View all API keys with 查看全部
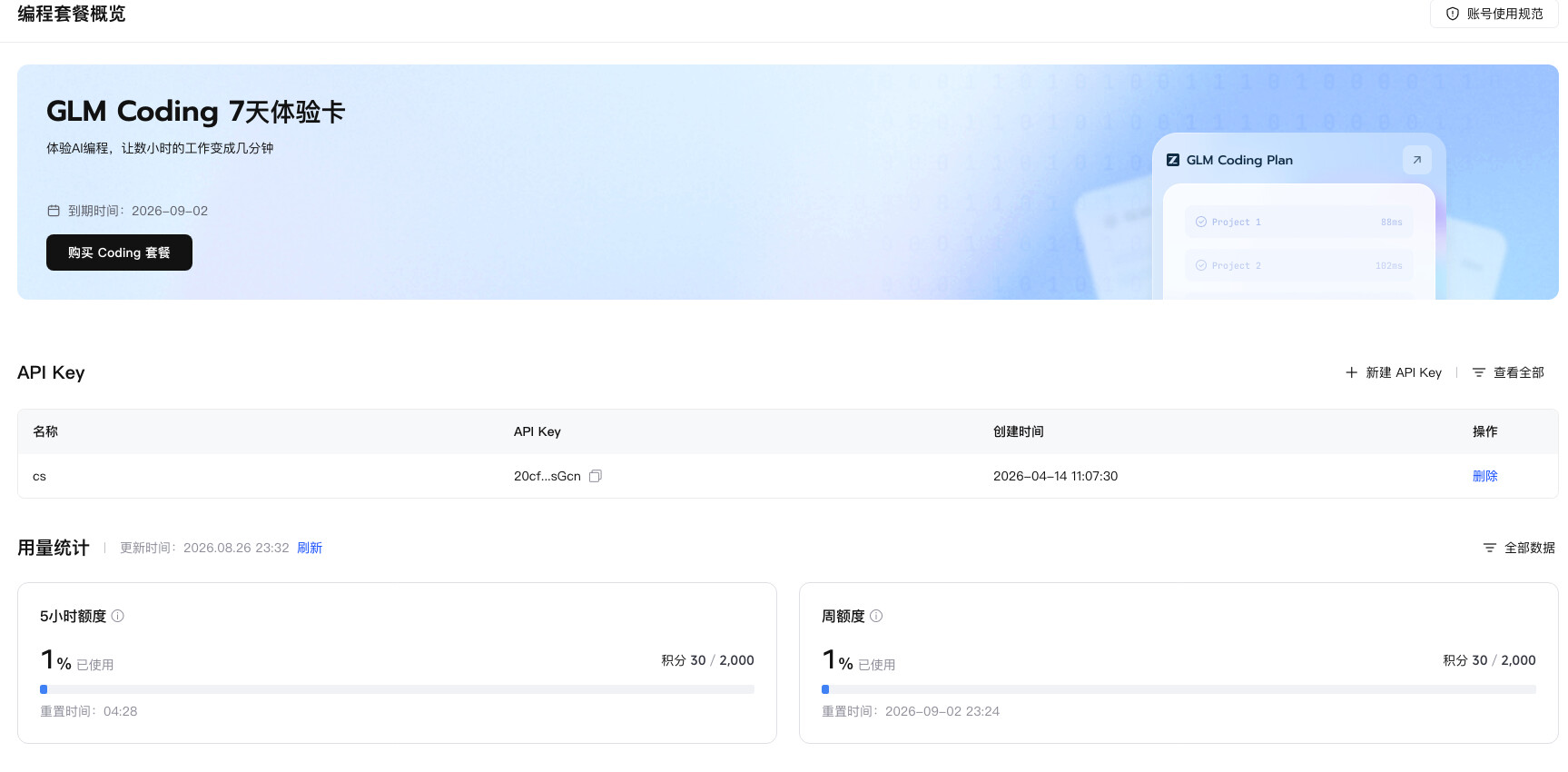This screenshot has width=1568, height=772. pos(1508,372)
